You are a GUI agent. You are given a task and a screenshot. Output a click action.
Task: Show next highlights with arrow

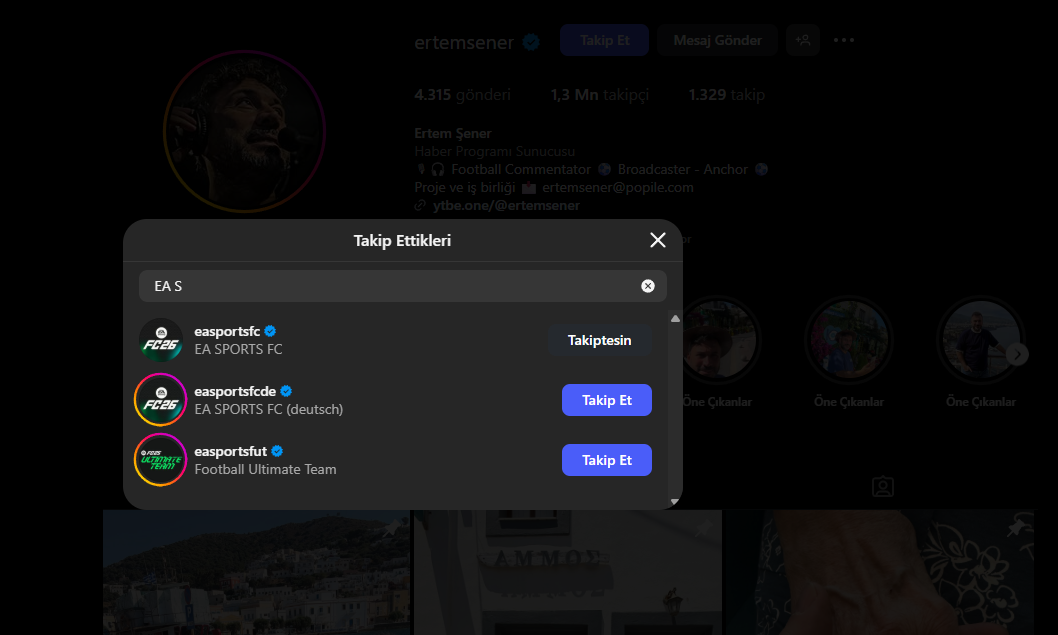point(1018,354)
